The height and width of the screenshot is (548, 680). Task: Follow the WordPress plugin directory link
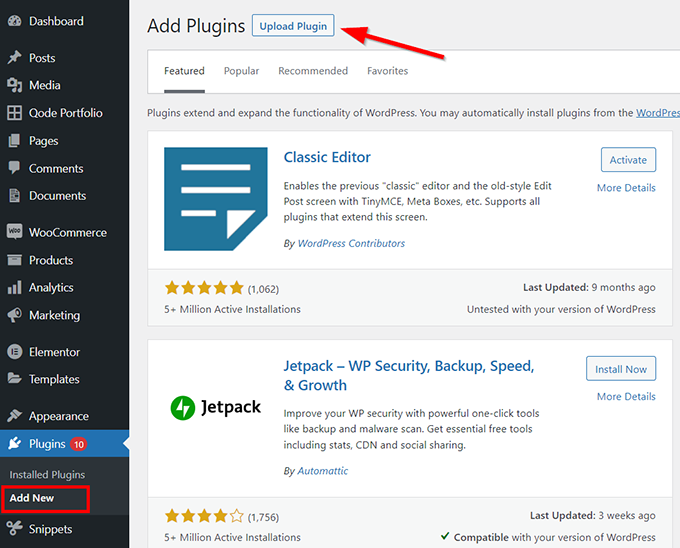tap(657, 113)
